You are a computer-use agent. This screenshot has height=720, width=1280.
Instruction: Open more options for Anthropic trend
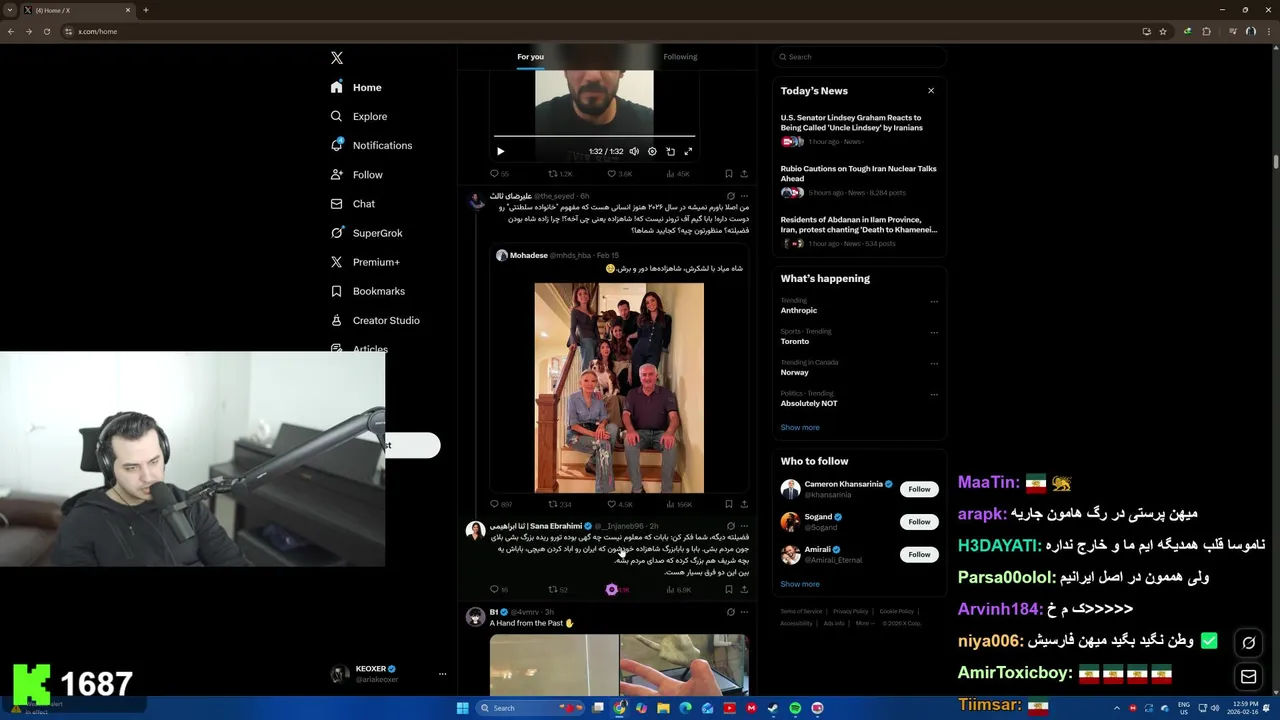click(x=934, y=301)
